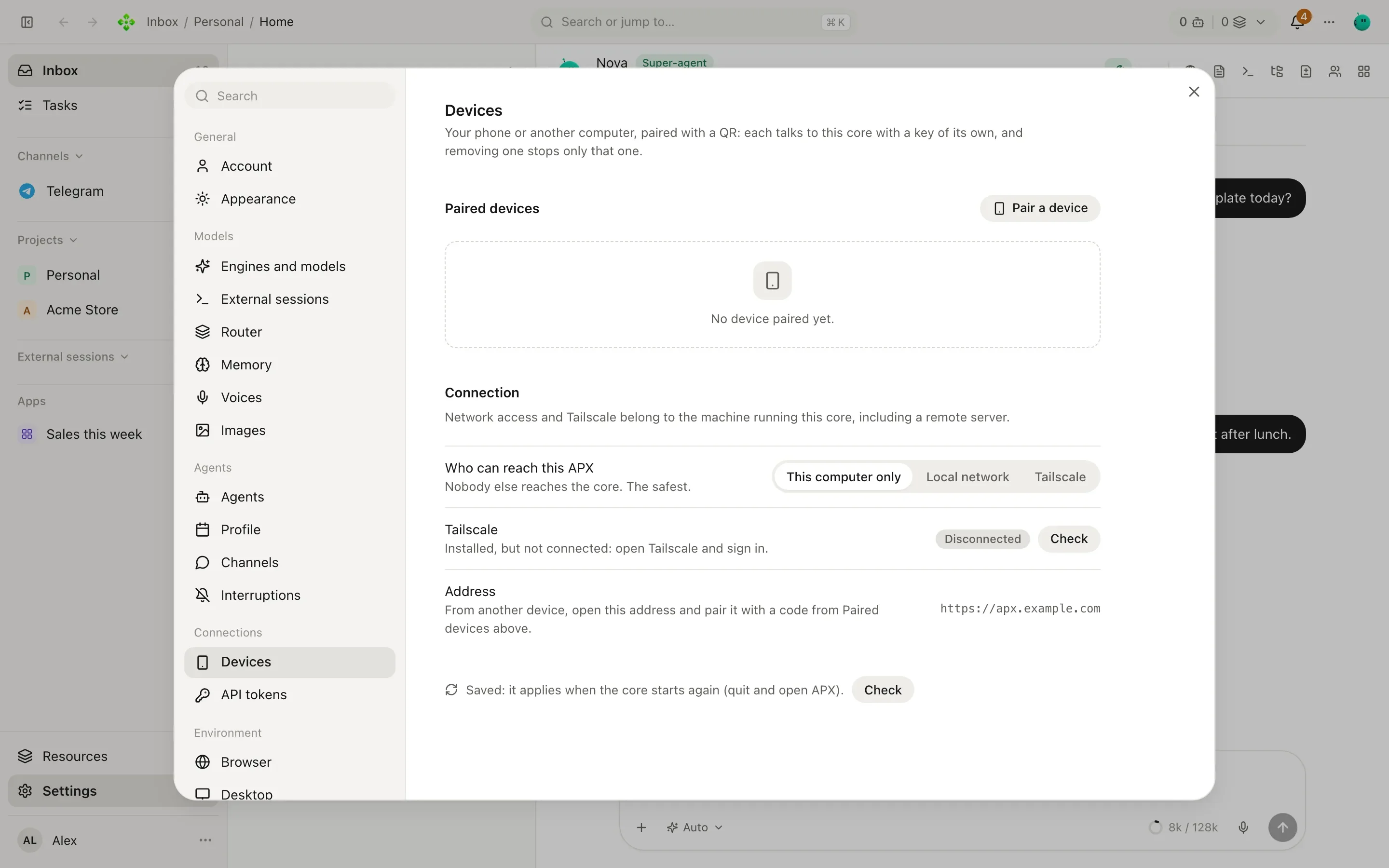
Task: Open the Telegram channel
Action: [x=75, y=191]
